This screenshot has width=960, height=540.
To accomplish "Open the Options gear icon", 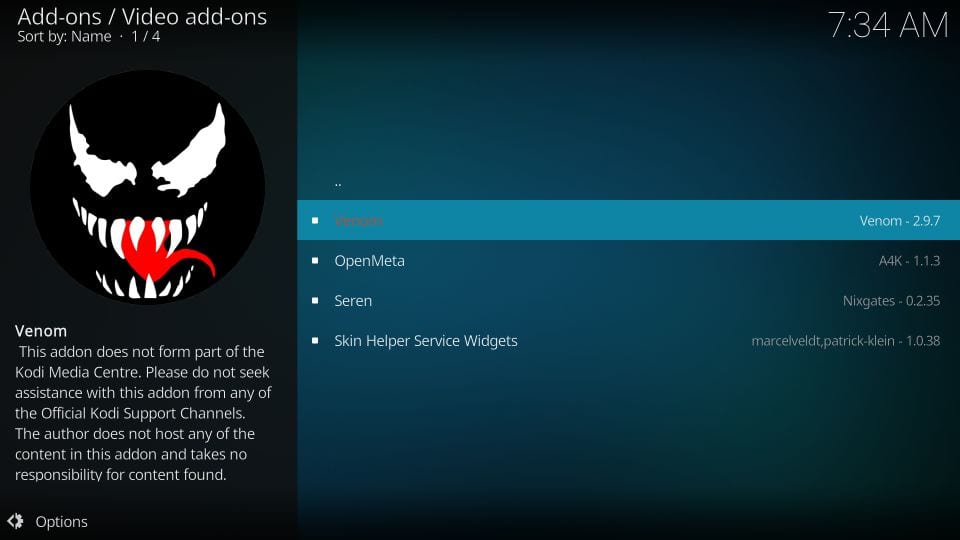I will tap(15, 521).
